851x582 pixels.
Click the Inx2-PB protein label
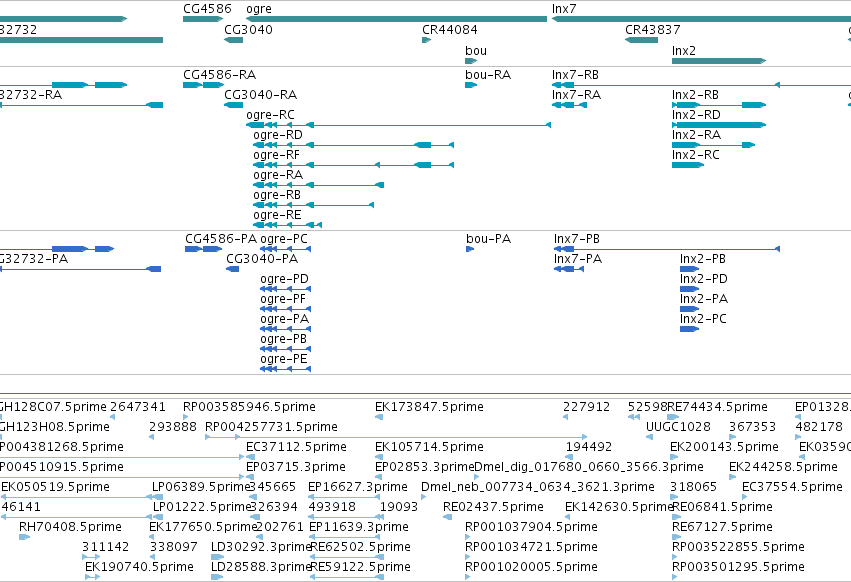click(x=703, y=259)
